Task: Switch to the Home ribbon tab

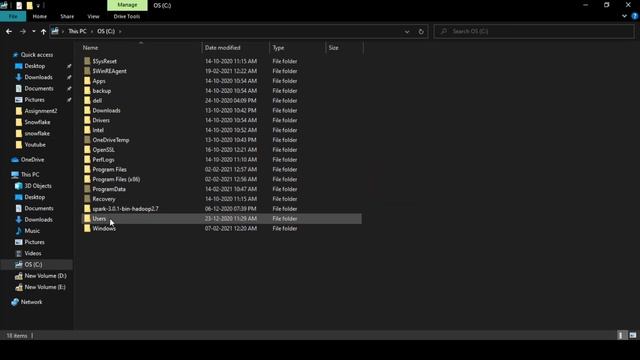Action: (x=40, y=16)
